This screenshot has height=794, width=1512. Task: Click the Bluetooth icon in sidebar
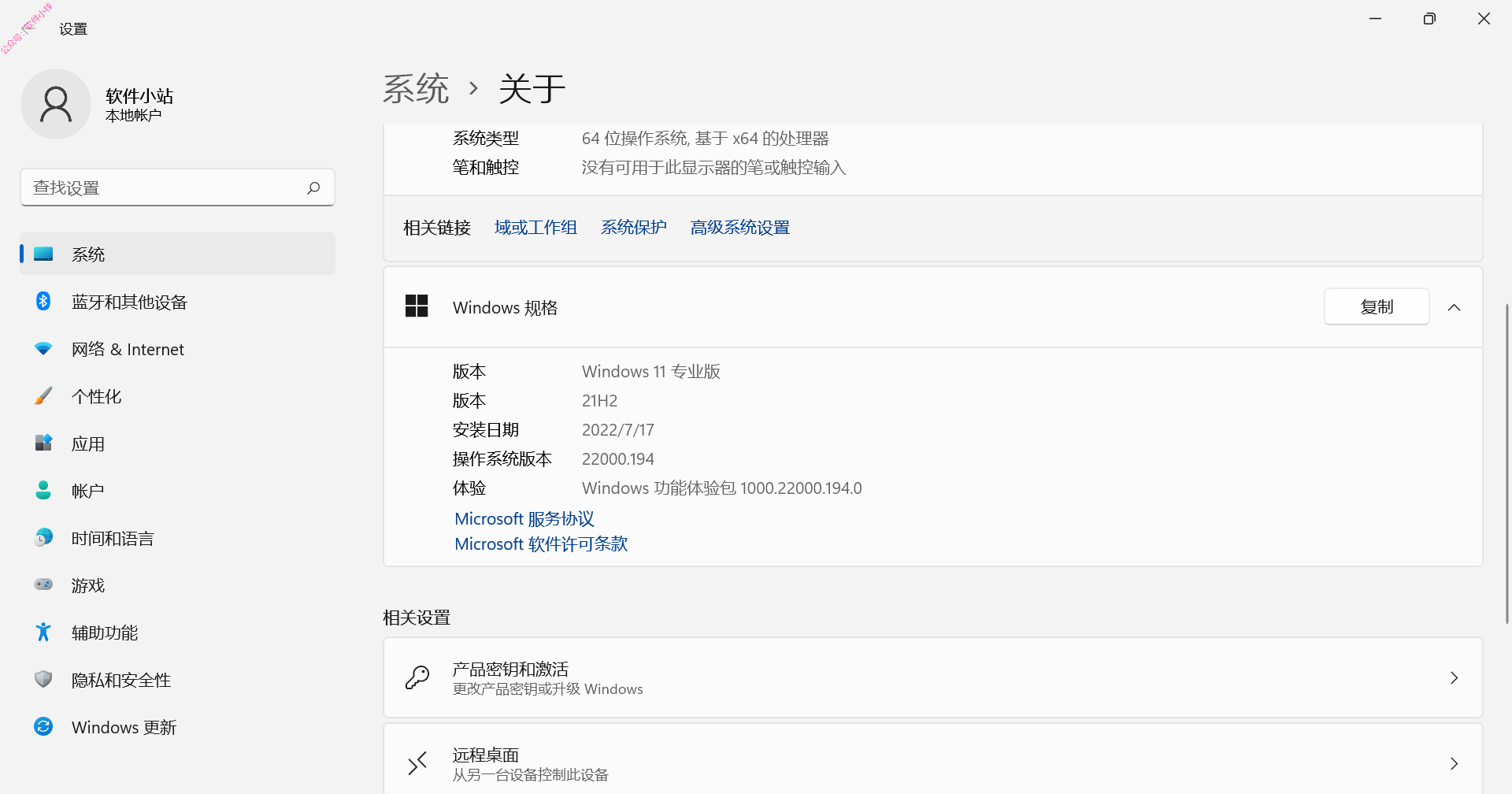[43, 301]
